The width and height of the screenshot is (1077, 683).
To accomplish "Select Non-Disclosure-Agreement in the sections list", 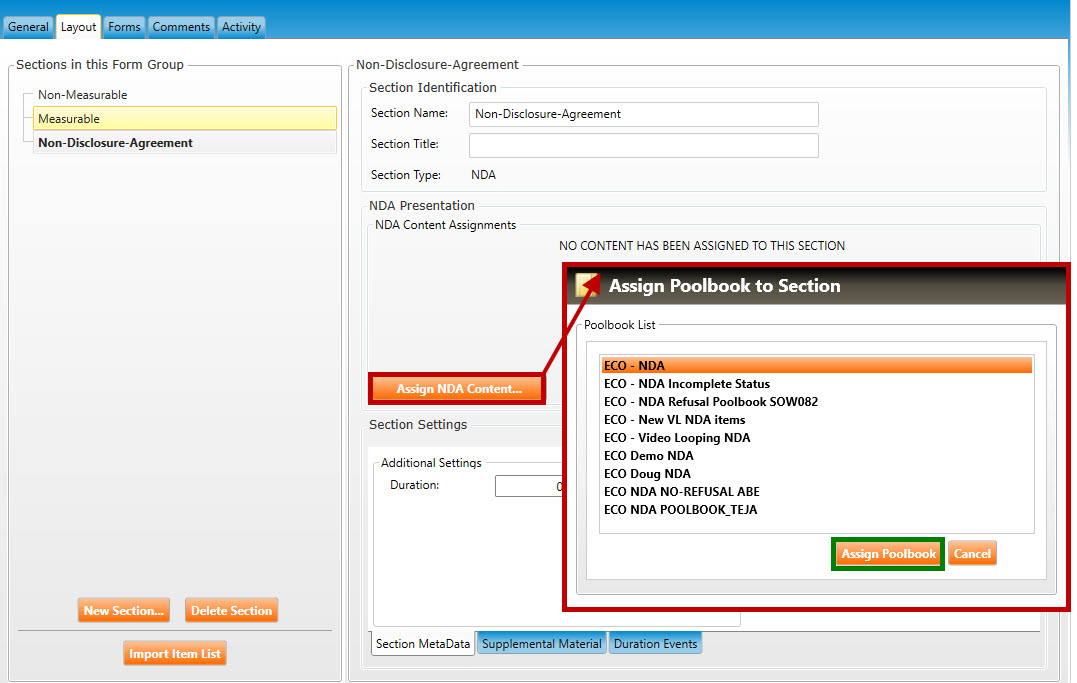I will [x=115, y=143].
